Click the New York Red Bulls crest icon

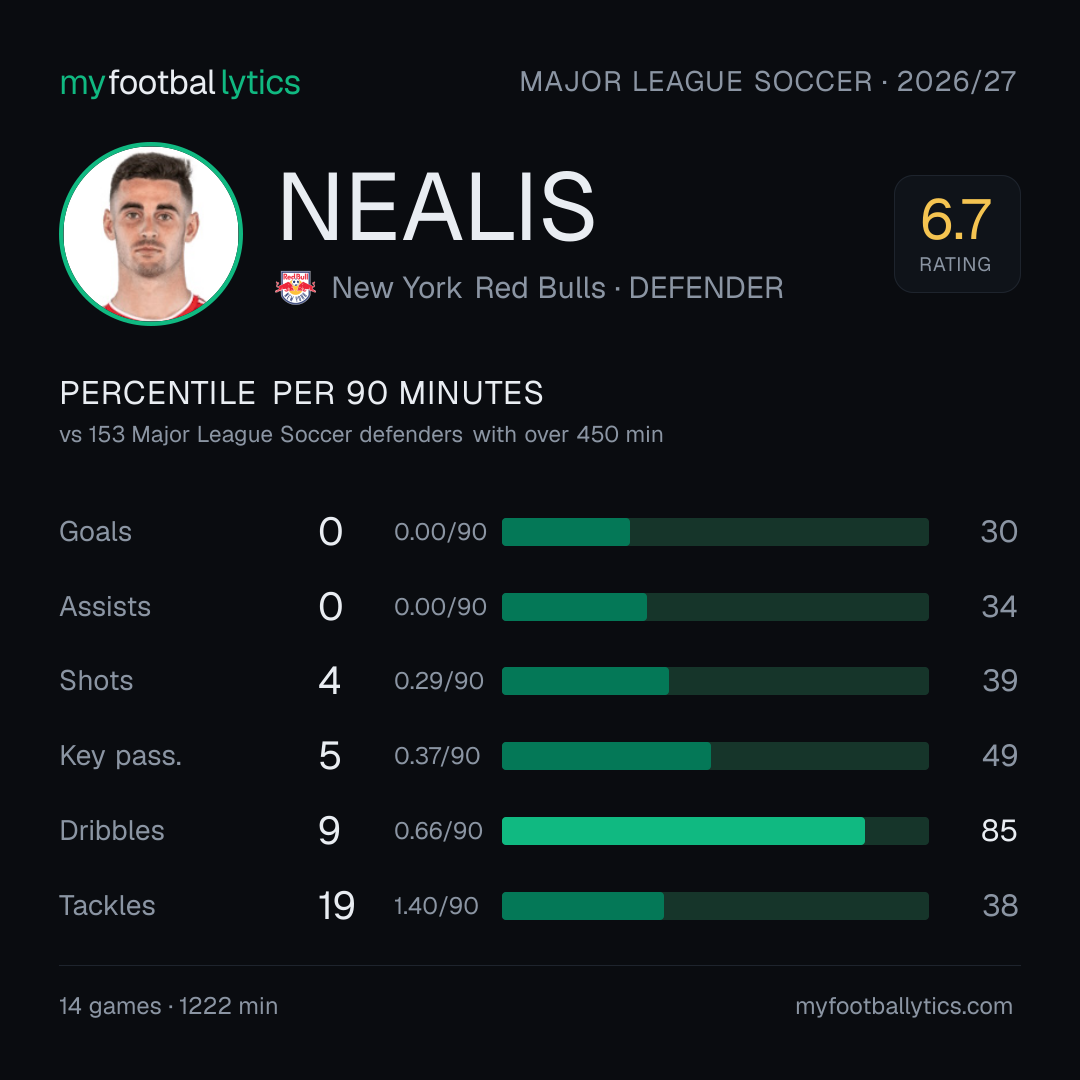pos(295,287)
